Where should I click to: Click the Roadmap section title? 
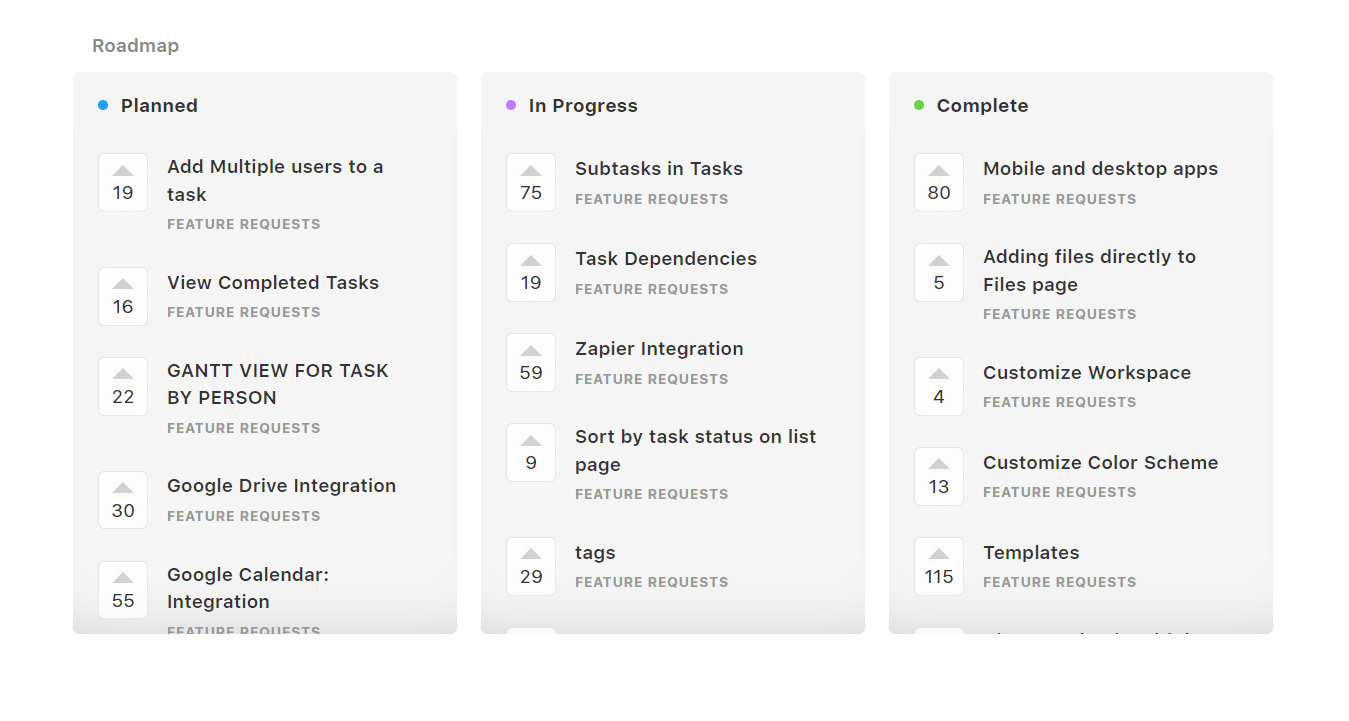[x=135, y=46]
